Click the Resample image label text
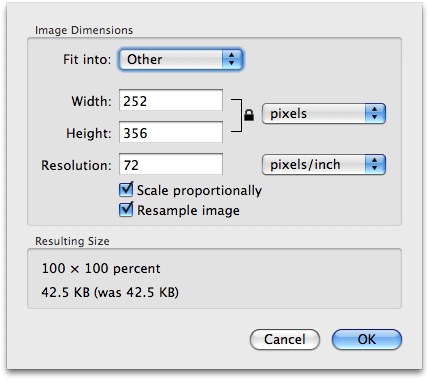Viewport: 429px width, 380px height. pos(188,211)
